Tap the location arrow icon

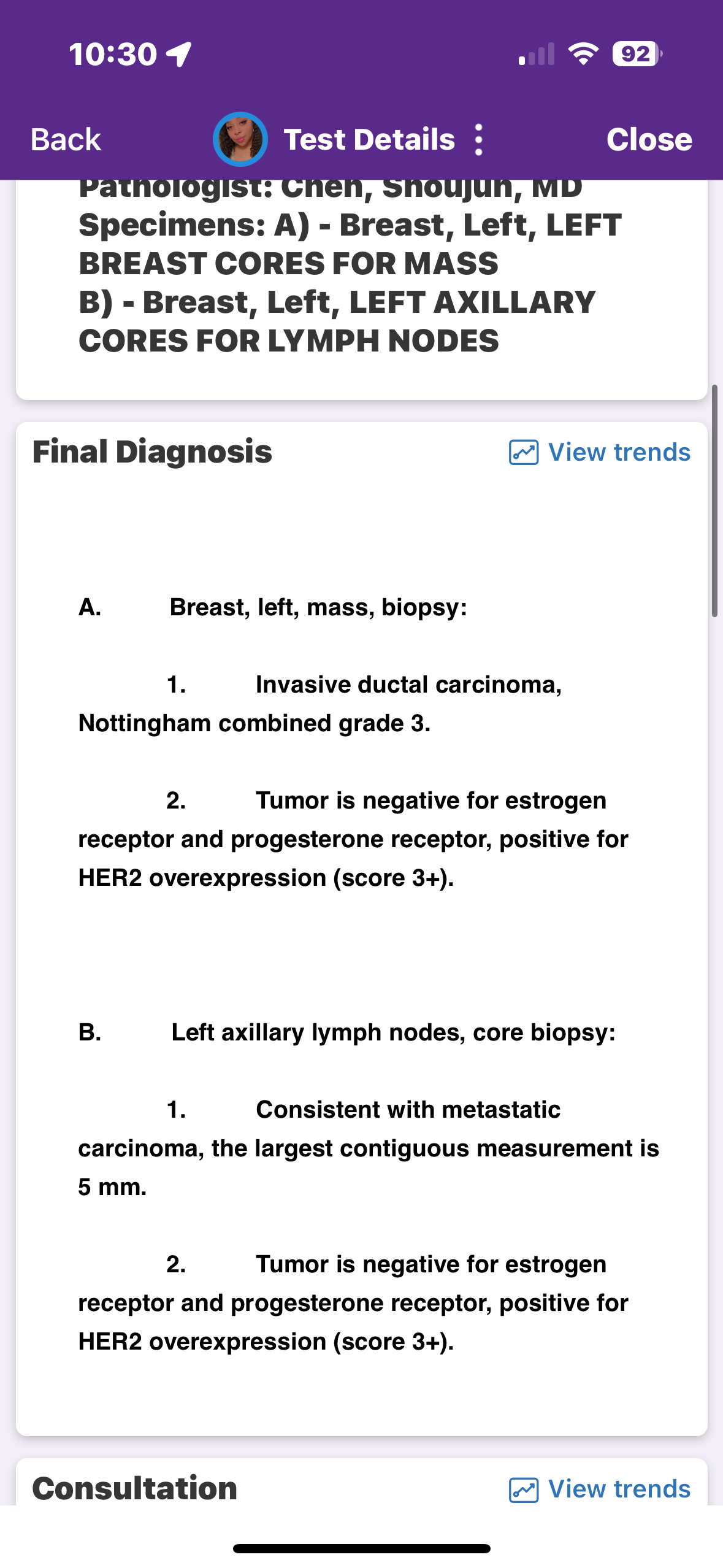tap(179, 54)
